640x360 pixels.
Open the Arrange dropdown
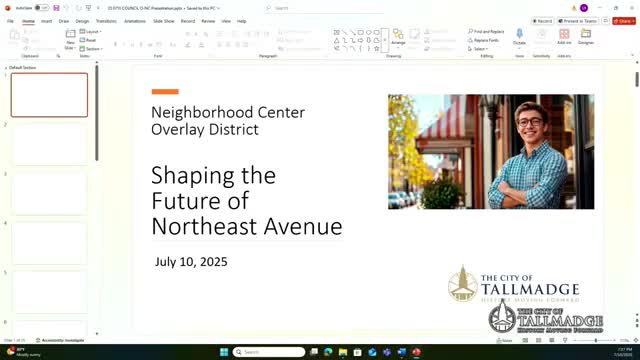pyautogui.click(x=398, y=38)
